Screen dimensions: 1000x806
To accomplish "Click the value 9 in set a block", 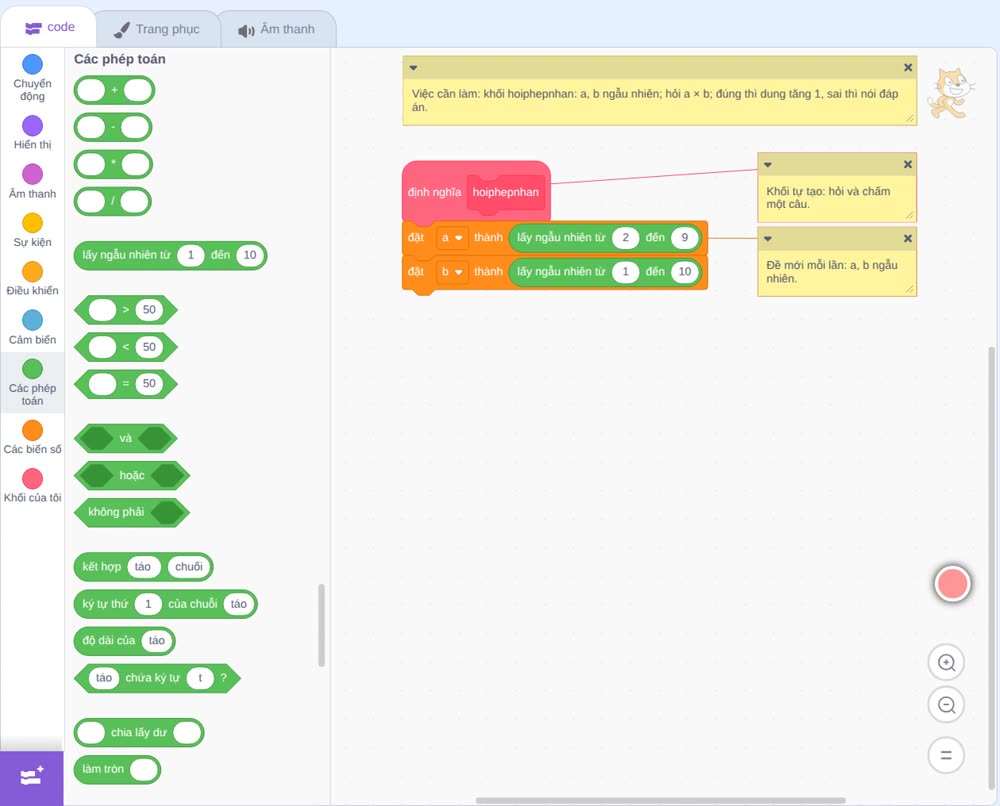I will point(684,238).
